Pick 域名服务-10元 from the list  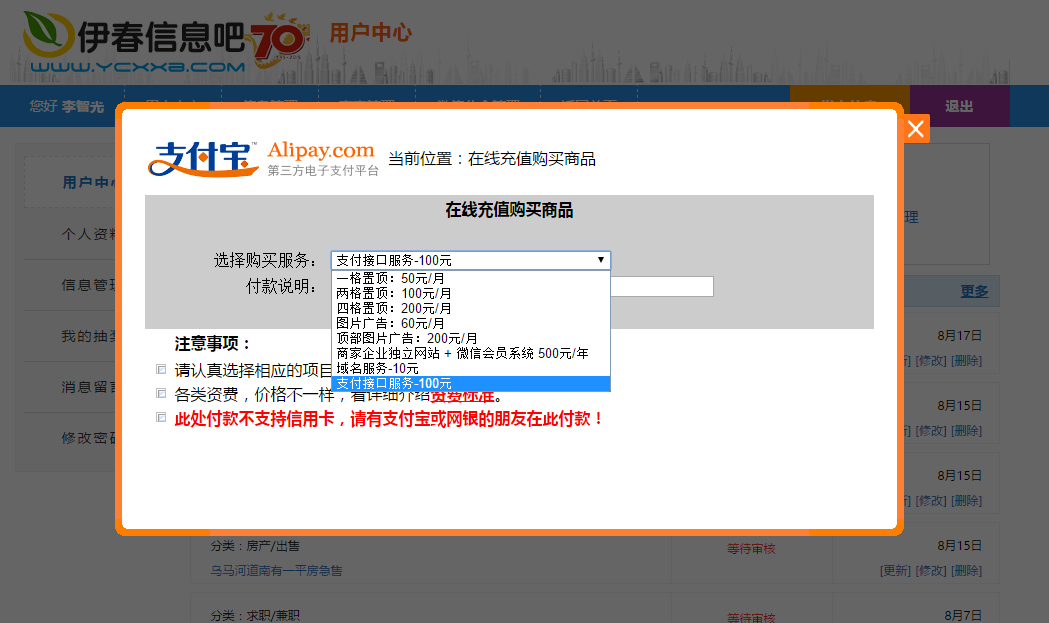click(377, 368)
